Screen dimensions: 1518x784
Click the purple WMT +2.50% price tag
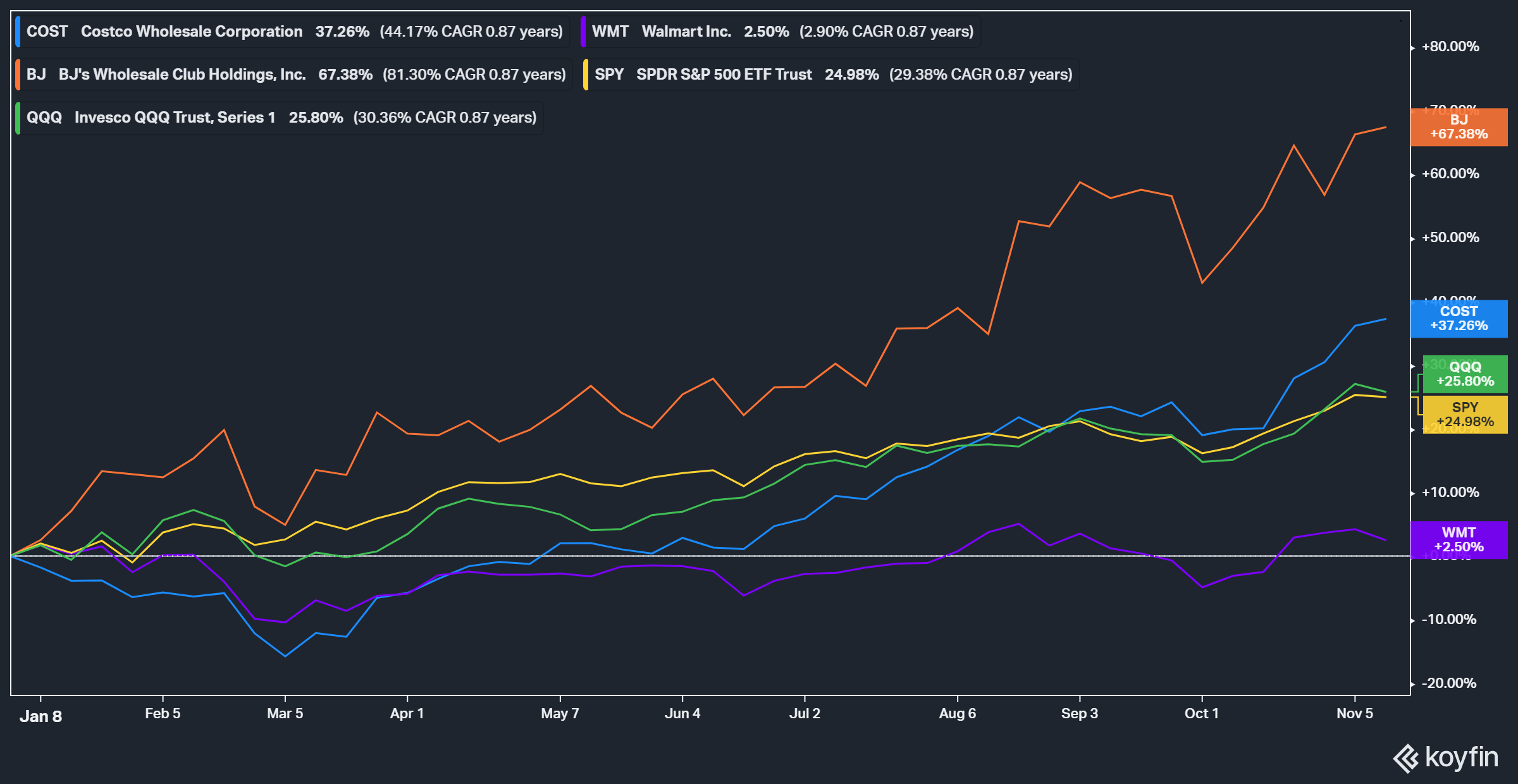click(x=1459, y=539)
